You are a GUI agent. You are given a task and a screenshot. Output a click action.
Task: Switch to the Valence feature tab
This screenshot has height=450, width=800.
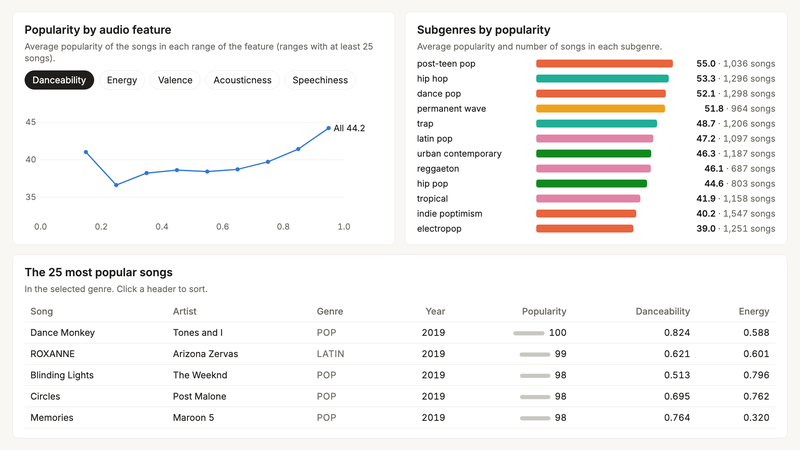tap(175, 80)
